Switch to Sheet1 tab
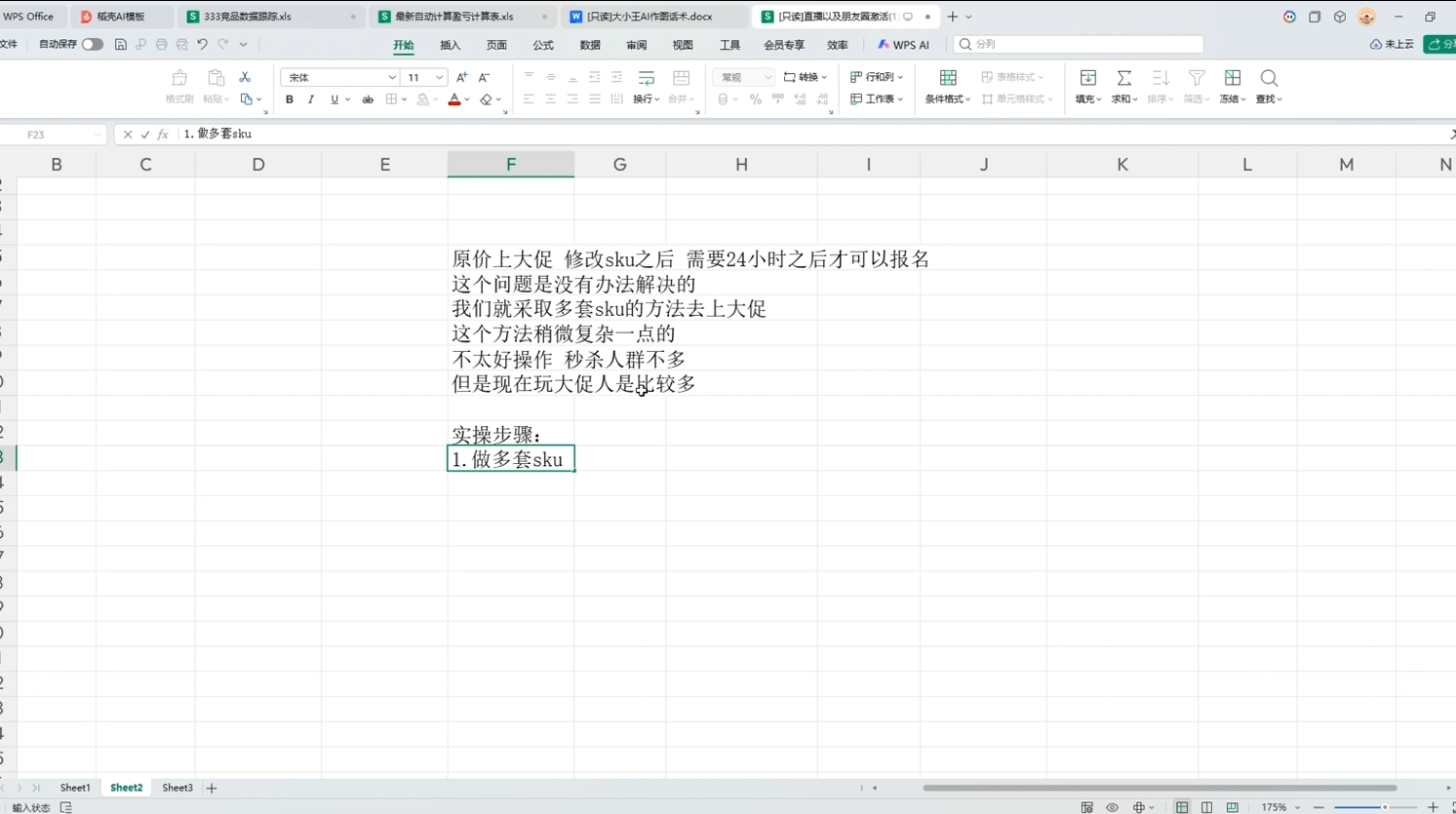This screenshot has width=1456, height=814. 75,788
